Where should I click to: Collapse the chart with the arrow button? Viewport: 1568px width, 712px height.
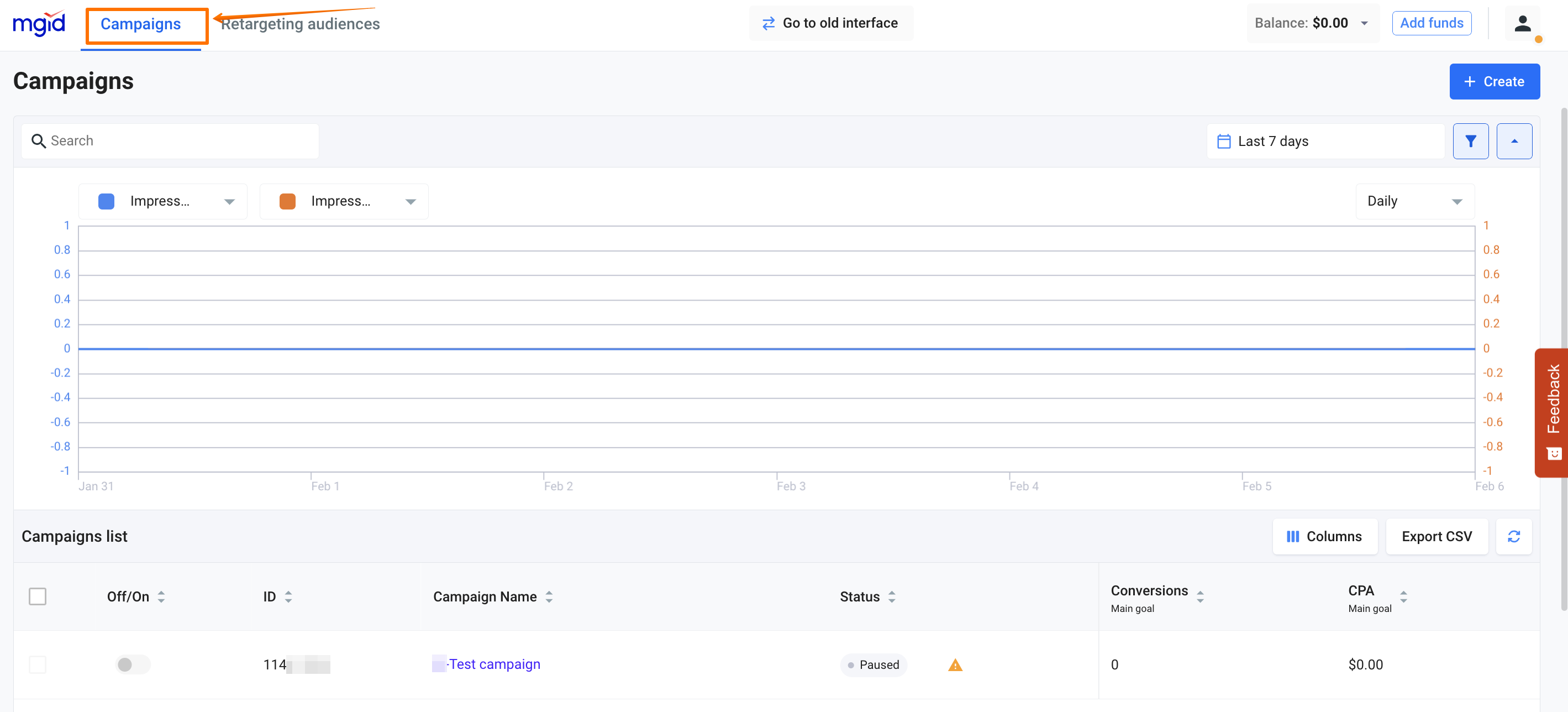pyautogui.click(x=1514, y=142)
